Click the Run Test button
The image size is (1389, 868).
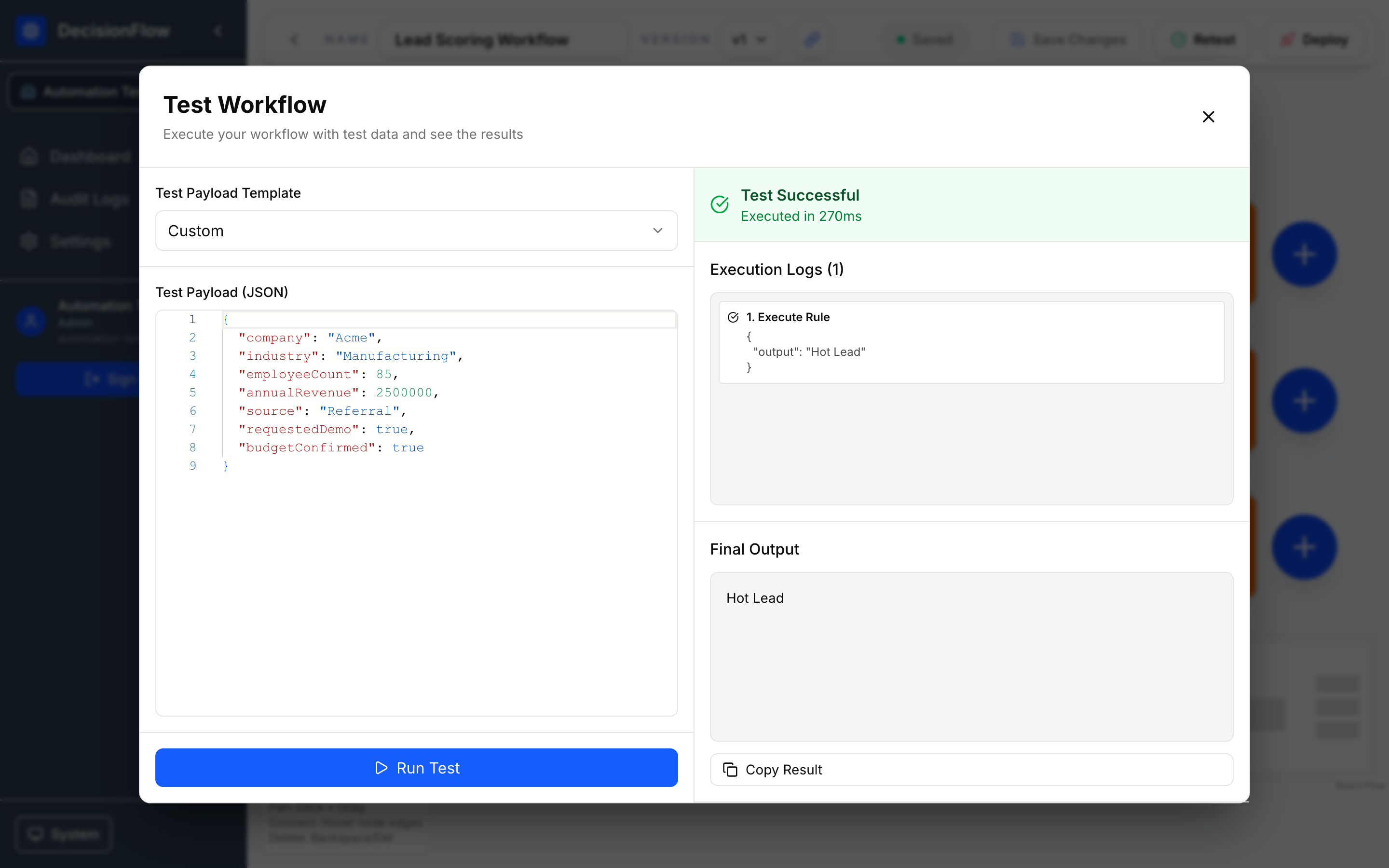tap(416, 768)
